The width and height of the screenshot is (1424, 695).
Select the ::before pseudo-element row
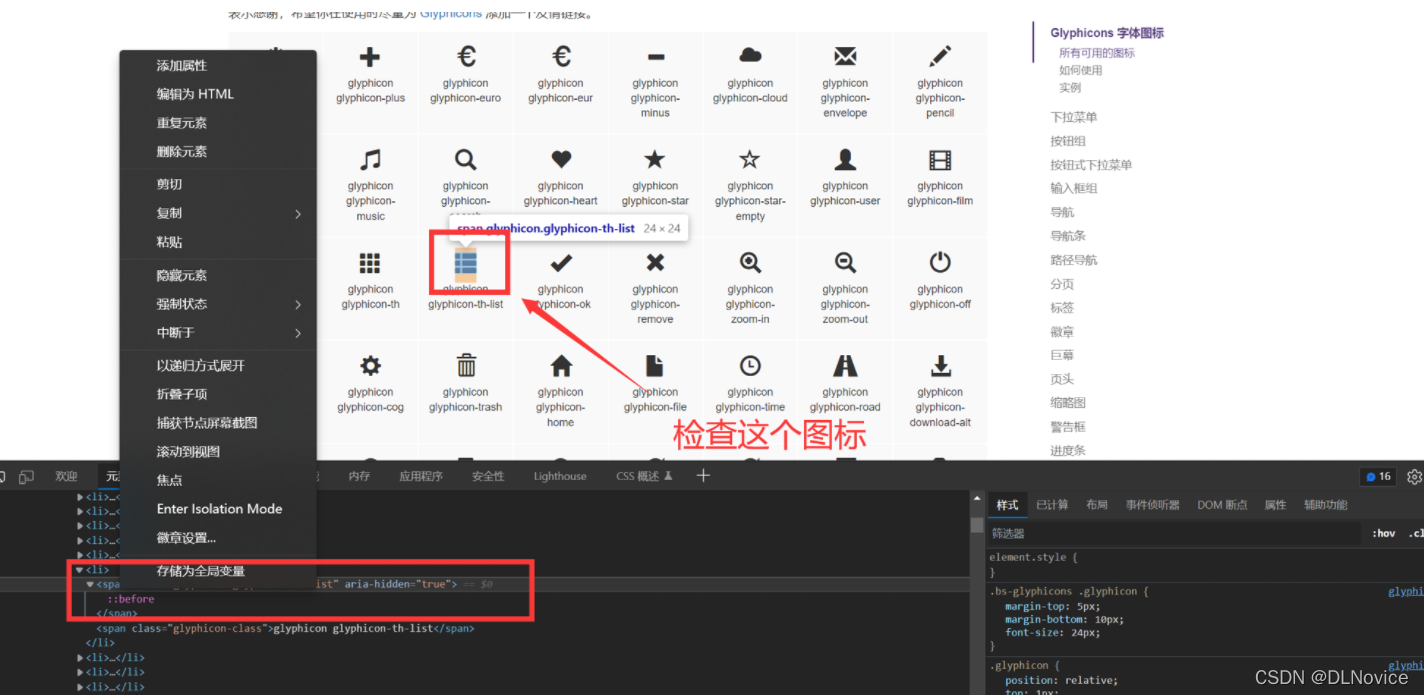pyautogui.click(x=133, y=599)
